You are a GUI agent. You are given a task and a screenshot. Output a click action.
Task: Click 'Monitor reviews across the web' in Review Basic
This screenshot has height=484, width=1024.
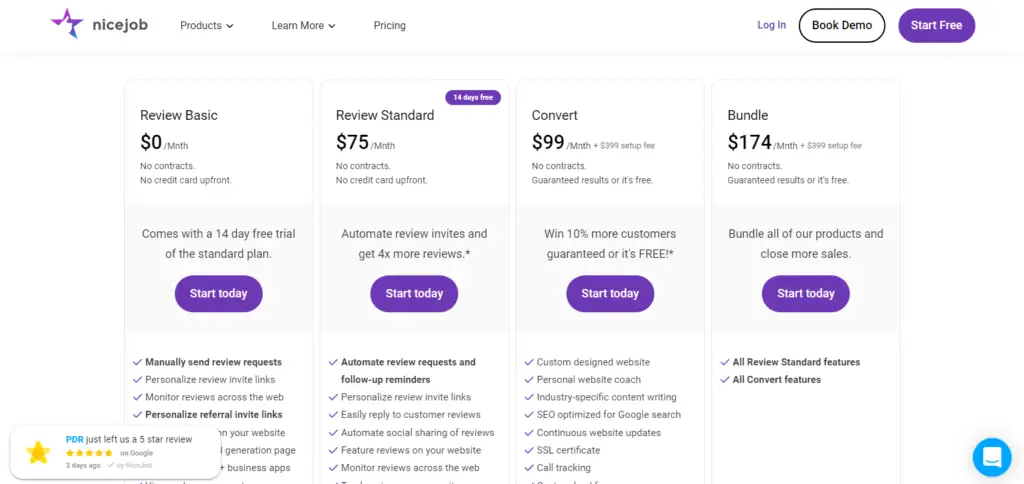coord(214,397)
